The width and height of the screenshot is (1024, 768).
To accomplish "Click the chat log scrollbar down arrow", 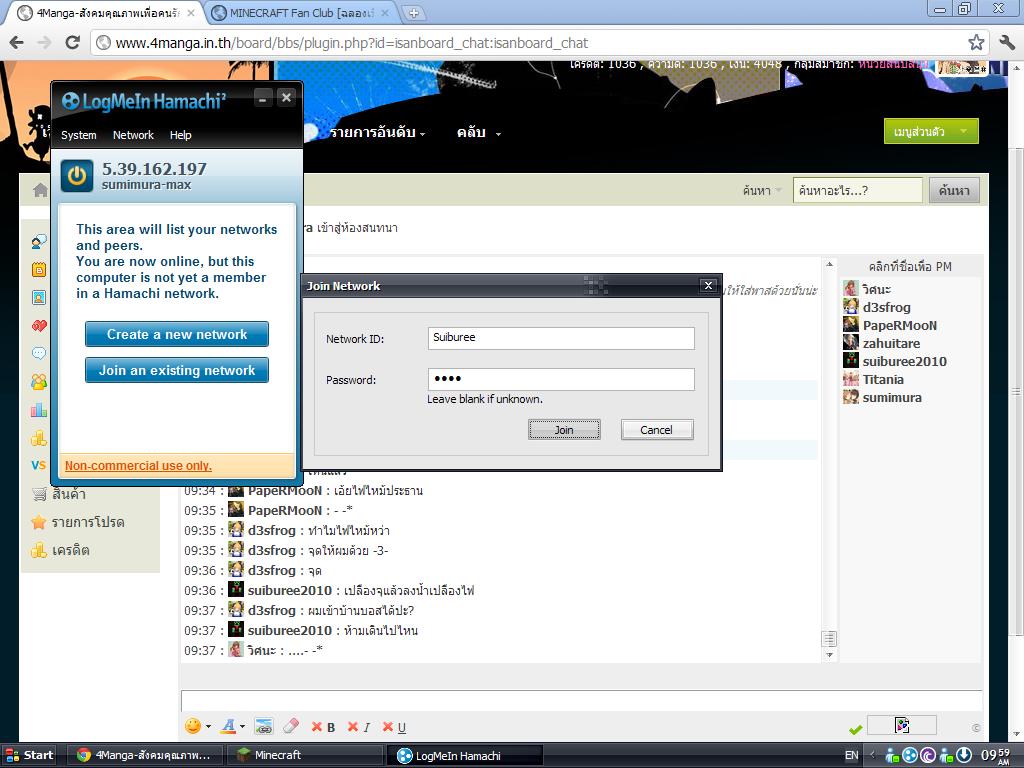I will pyautogui.click(x=829, y=655).
